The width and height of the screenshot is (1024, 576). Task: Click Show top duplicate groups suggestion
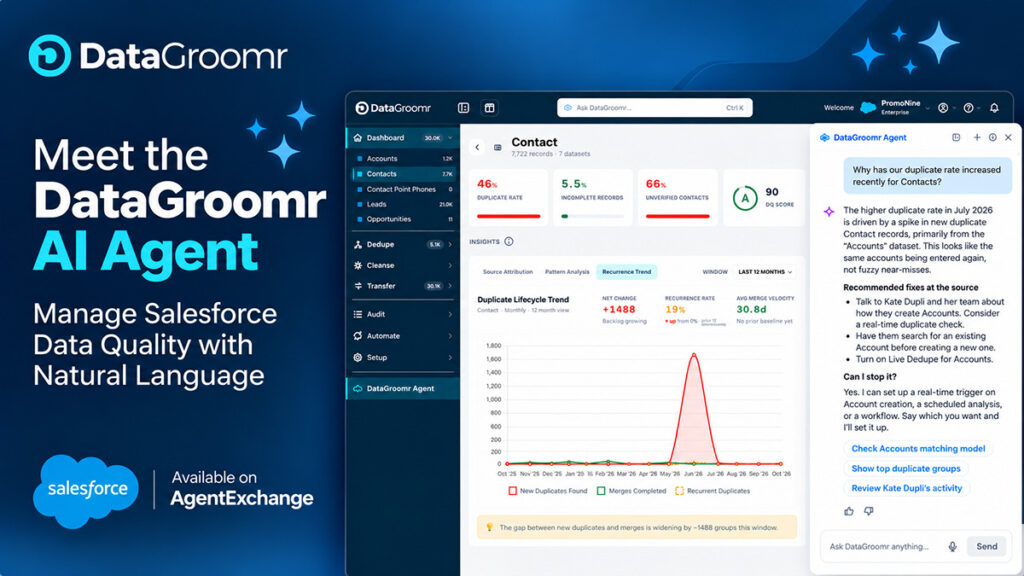(906, 468)
